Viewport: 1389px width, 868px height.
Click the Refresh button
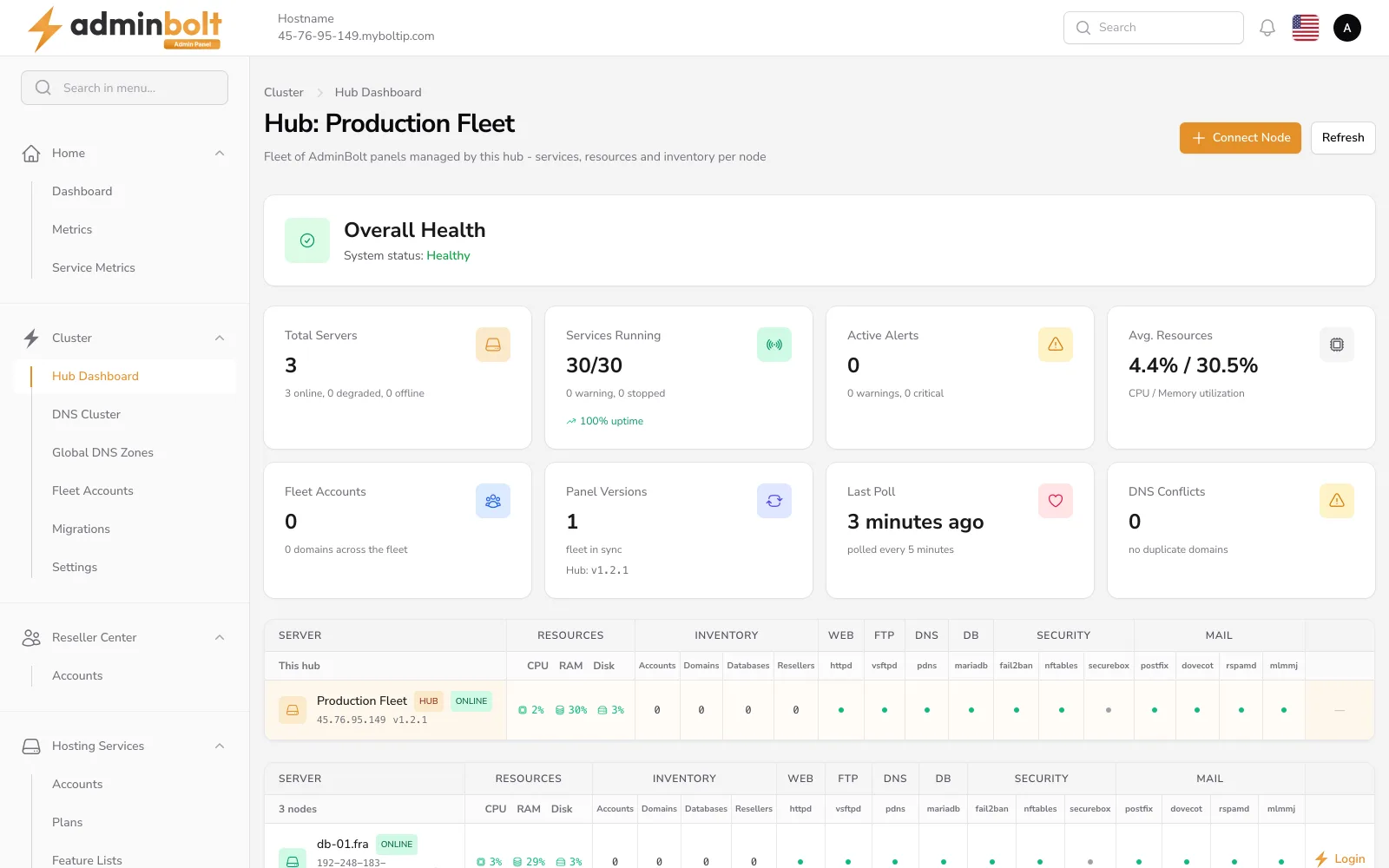click(1343, 138)
